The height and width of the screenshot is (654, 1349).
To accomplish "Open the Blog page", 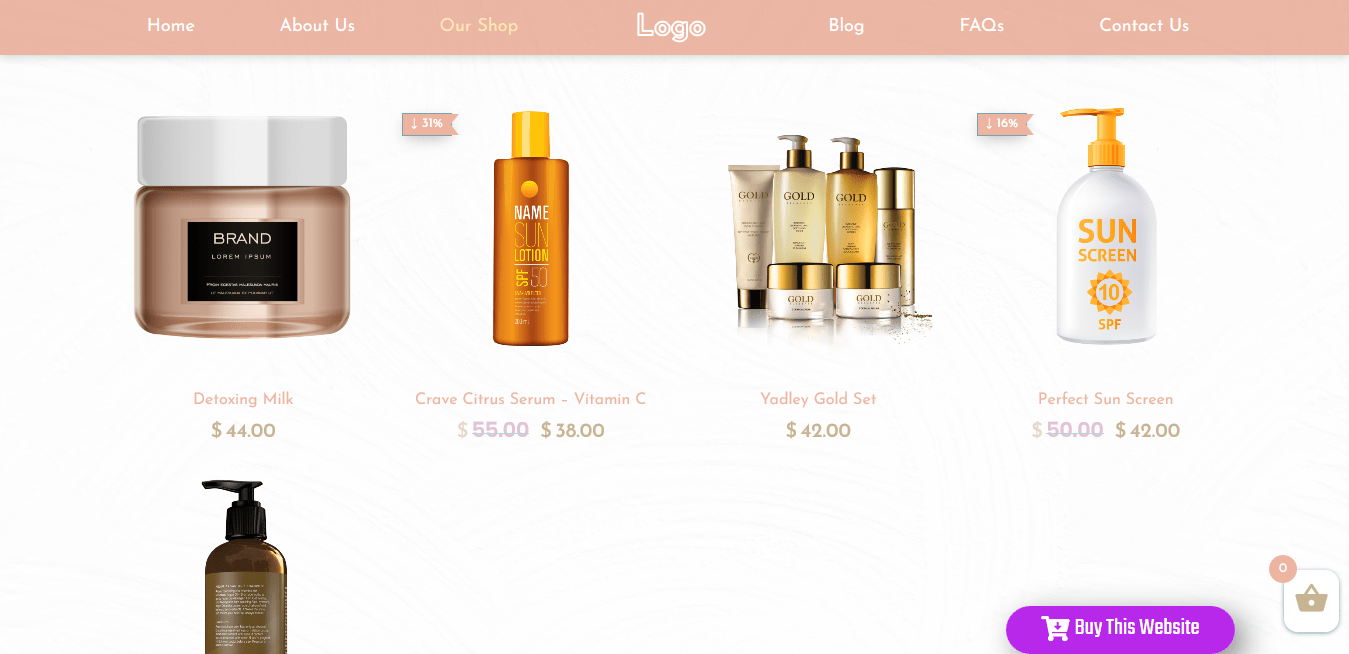I will pos(846,26).
